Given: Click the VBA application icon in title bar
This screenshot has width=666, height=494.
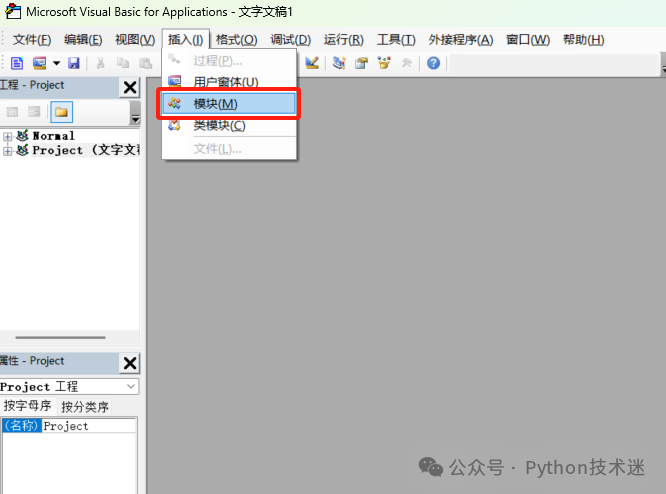Looking at the screenshot, I should (x=13, y=11).
